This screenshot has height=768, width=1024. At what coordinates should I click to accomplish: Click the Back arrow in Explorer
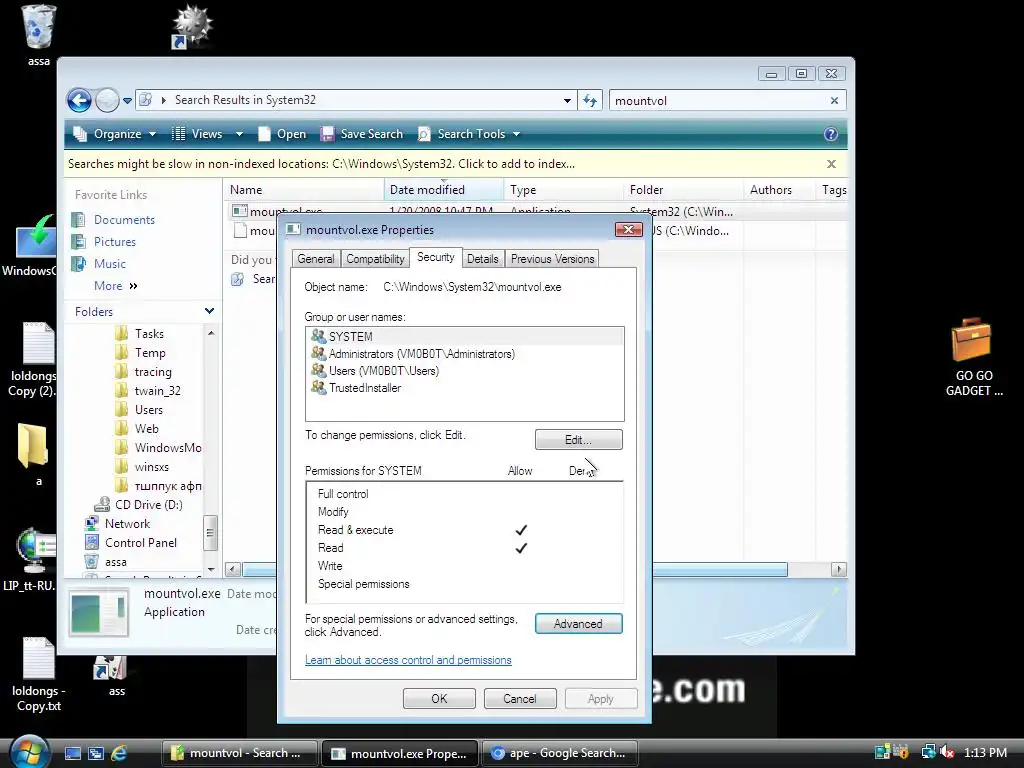[80, 101]
